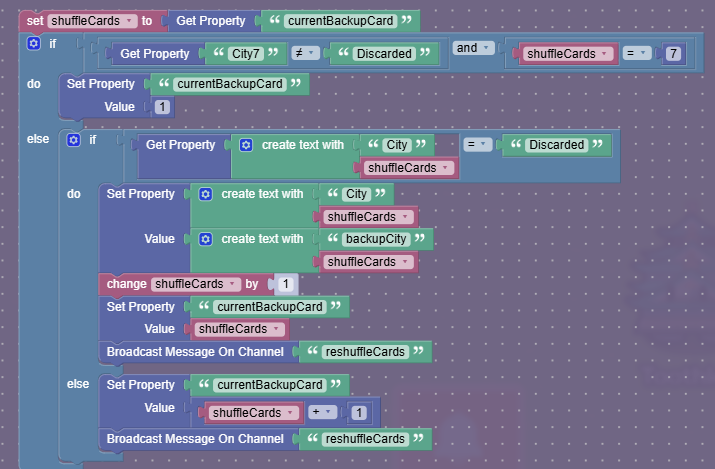
Task: Edit the backupCity text field
Action: coord(375,239)
